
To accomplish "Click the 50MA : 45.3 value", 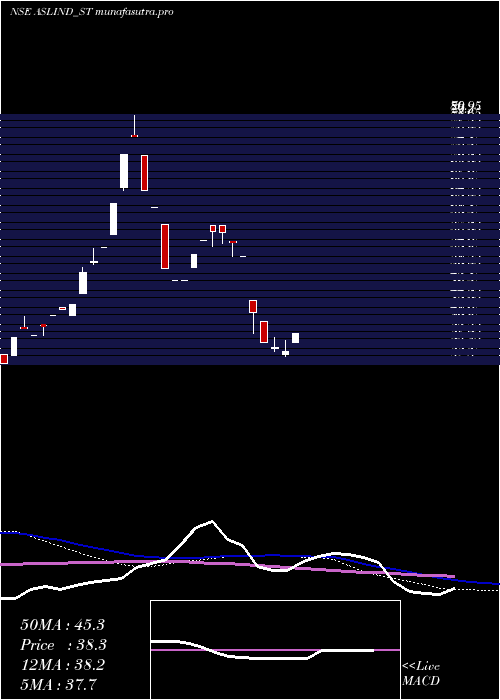I will pos(62,625).
